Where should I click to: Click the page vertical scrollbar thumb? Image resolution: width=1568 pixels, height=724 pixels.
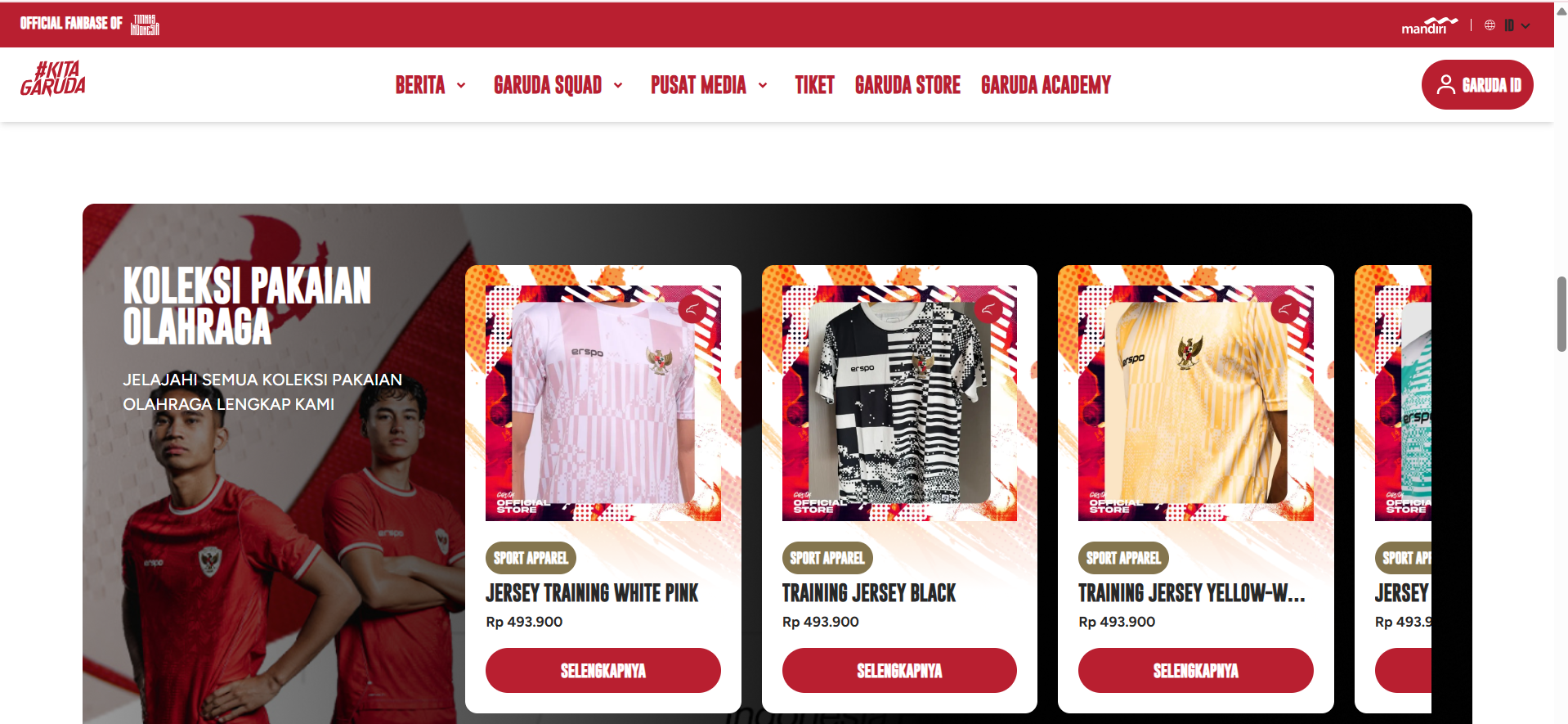click(1561, 314)
